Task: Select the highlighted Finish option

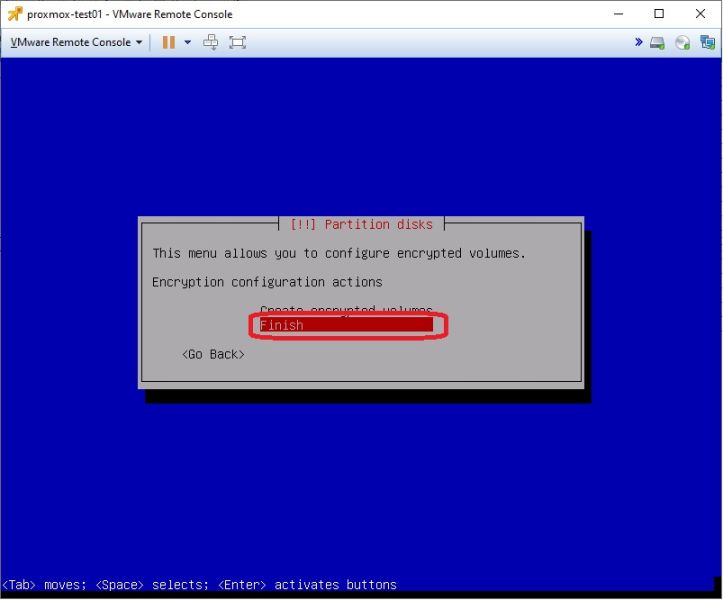Action: click(346, 325)
